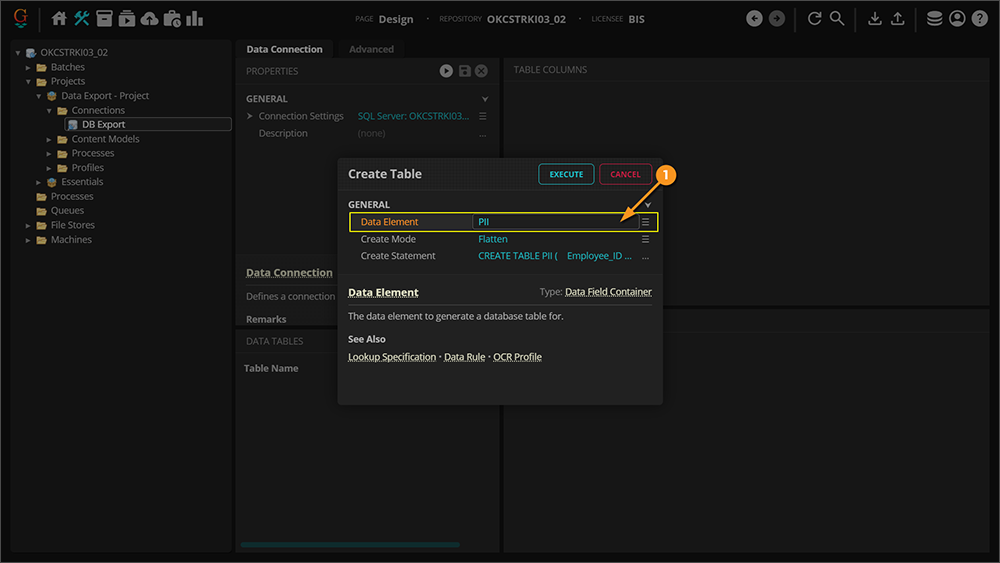Viewport: 1000px width, 563px height.
Task: Open the Create Mode dropdown menu
Action: click(645, 240)
